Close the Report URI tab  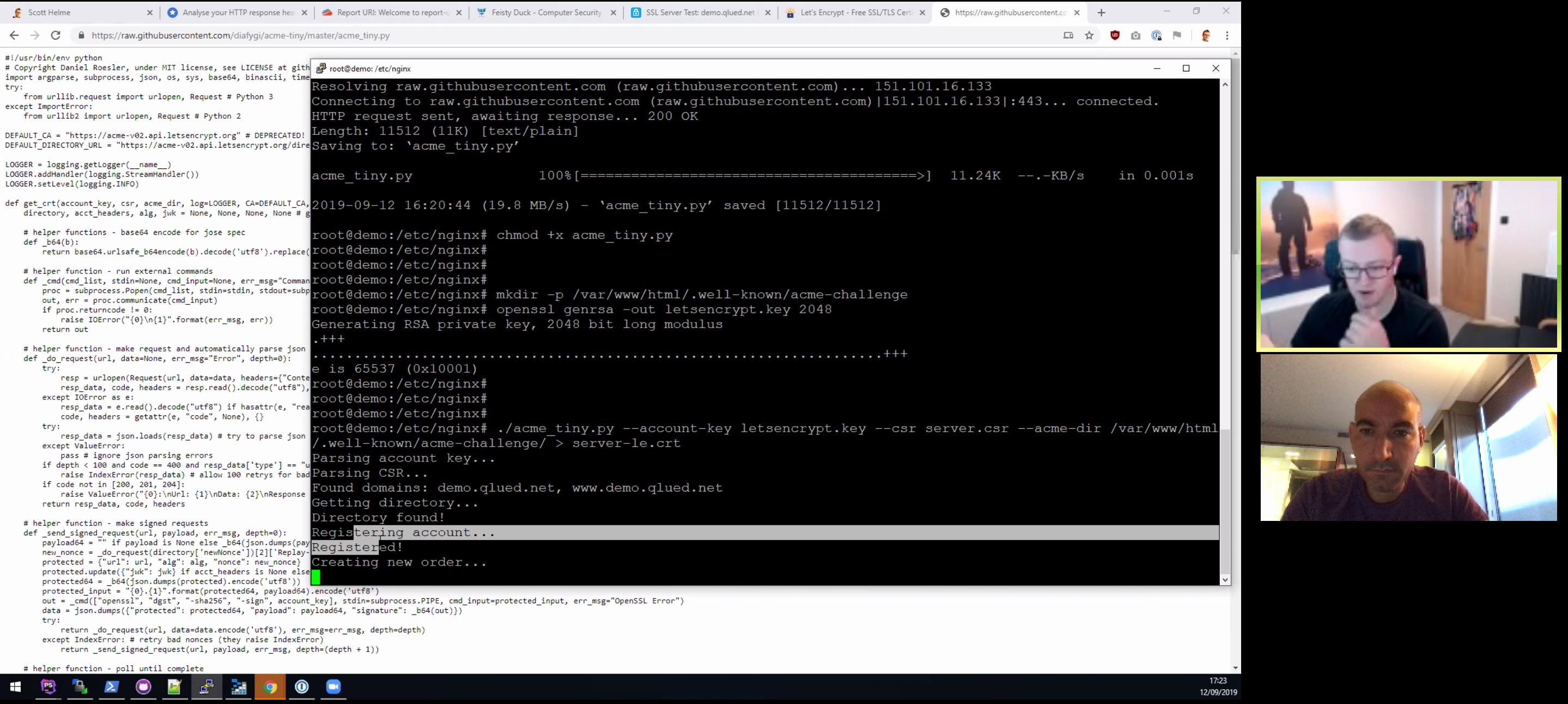(x=458, y=12)
